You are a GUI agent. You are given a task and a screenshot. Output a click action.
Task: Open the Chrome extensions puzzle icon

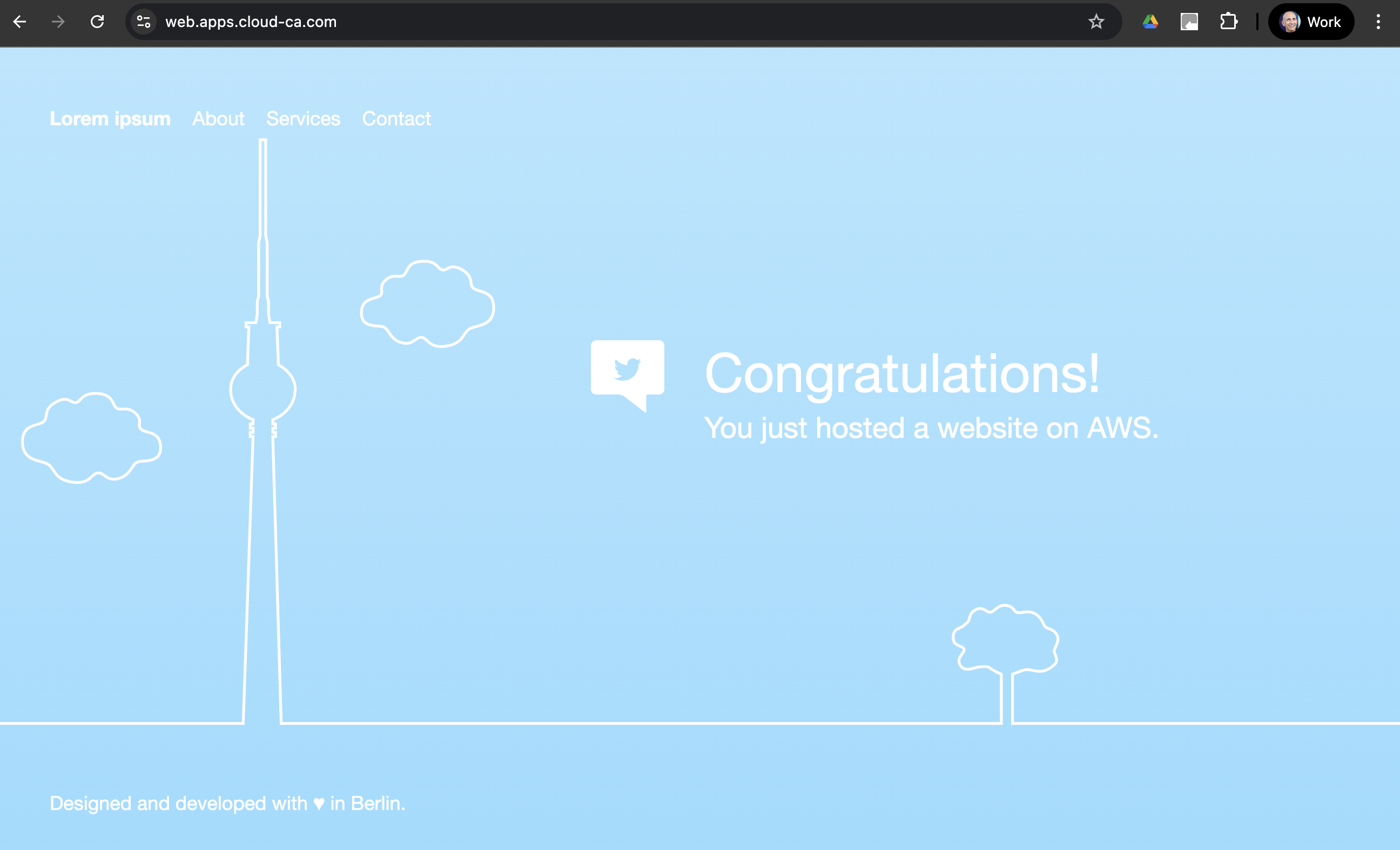click(x=1228, y=22)
